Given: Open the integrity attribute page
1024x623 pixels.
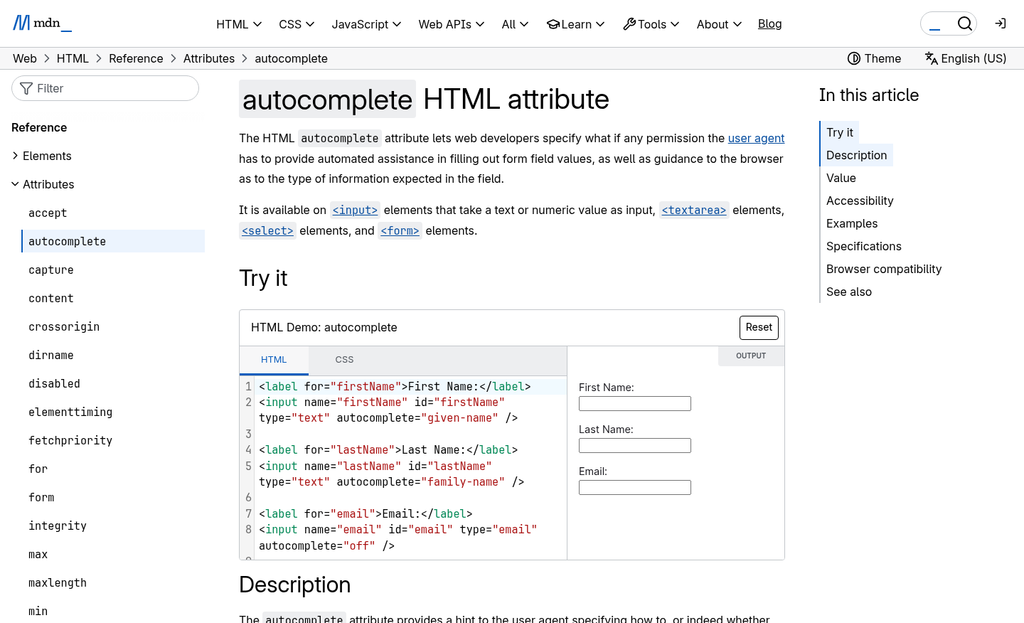Looking at the screenshot, I should (x=57, y=526).
